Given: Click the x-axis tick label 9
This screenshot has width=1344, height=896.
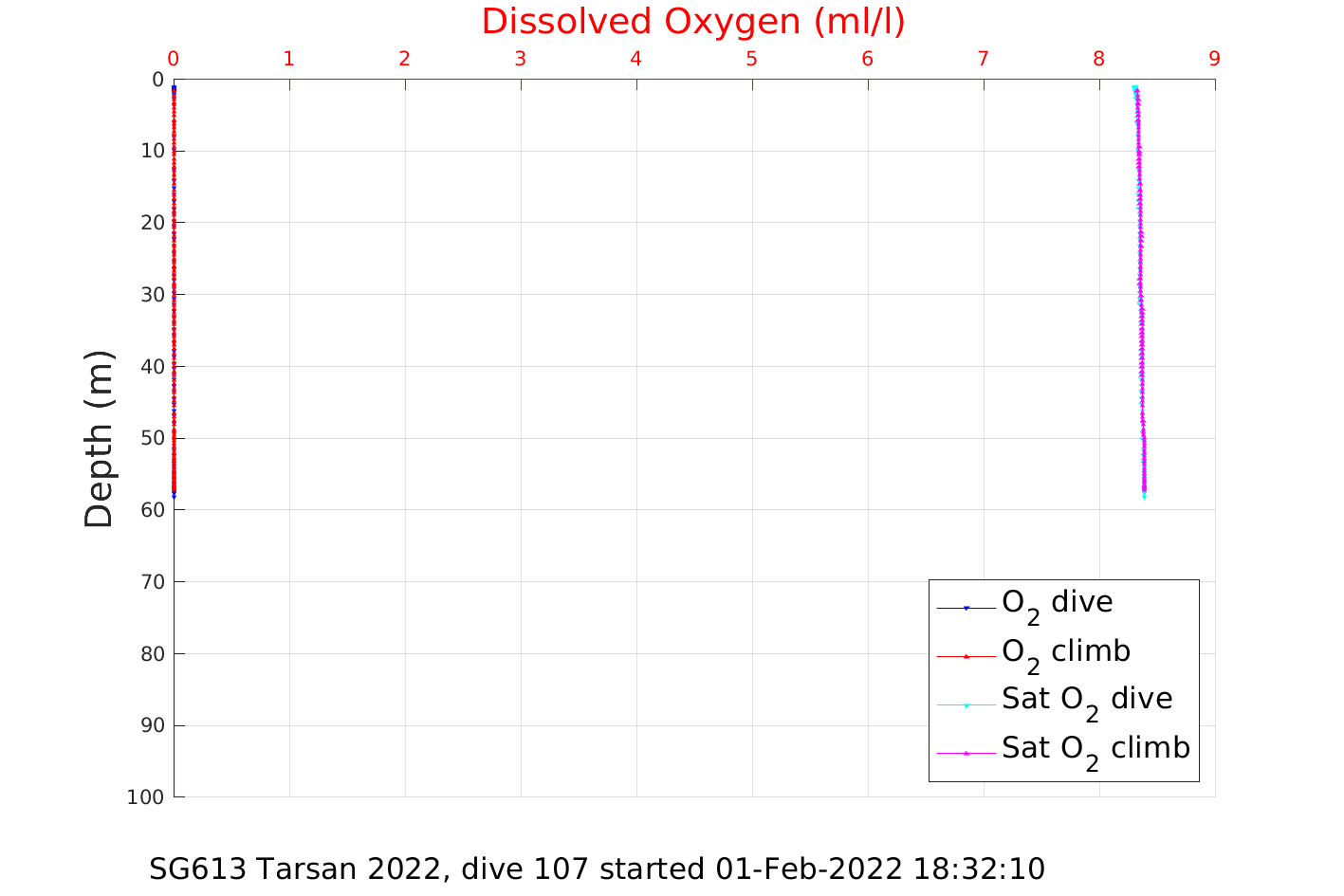Looking at the screenshot, I should pyautogui.click(x=1215, y=59).
